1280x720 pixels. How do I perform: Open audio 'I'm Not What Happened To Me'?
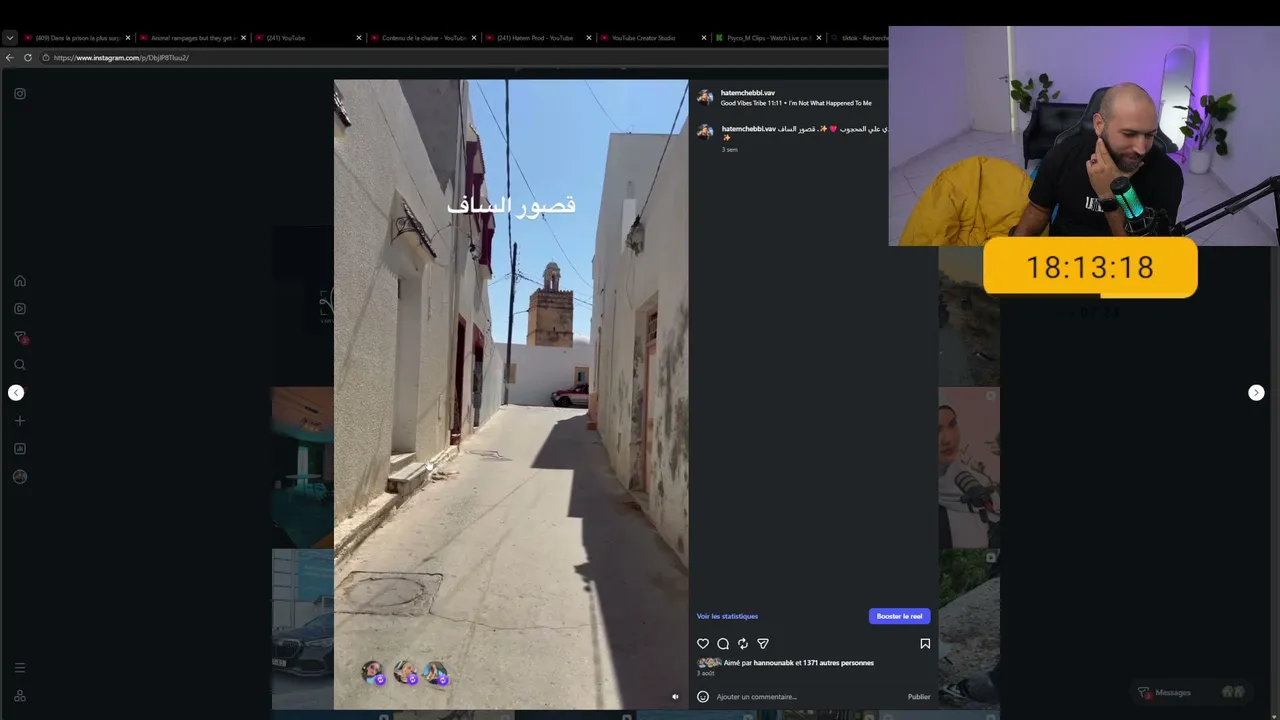tap(830, 103)
